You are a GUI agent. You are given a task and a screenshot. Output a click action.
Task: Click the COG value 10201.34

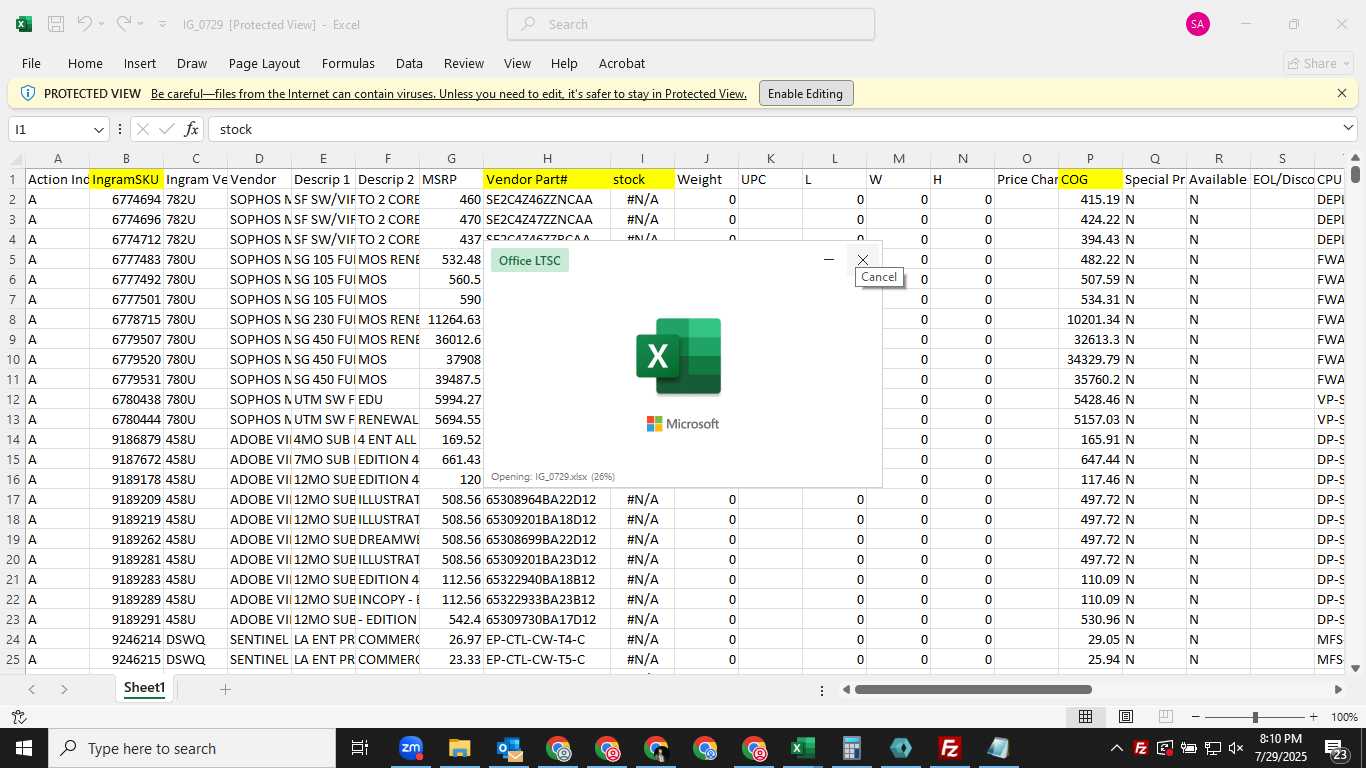[x=1090, y=319]
